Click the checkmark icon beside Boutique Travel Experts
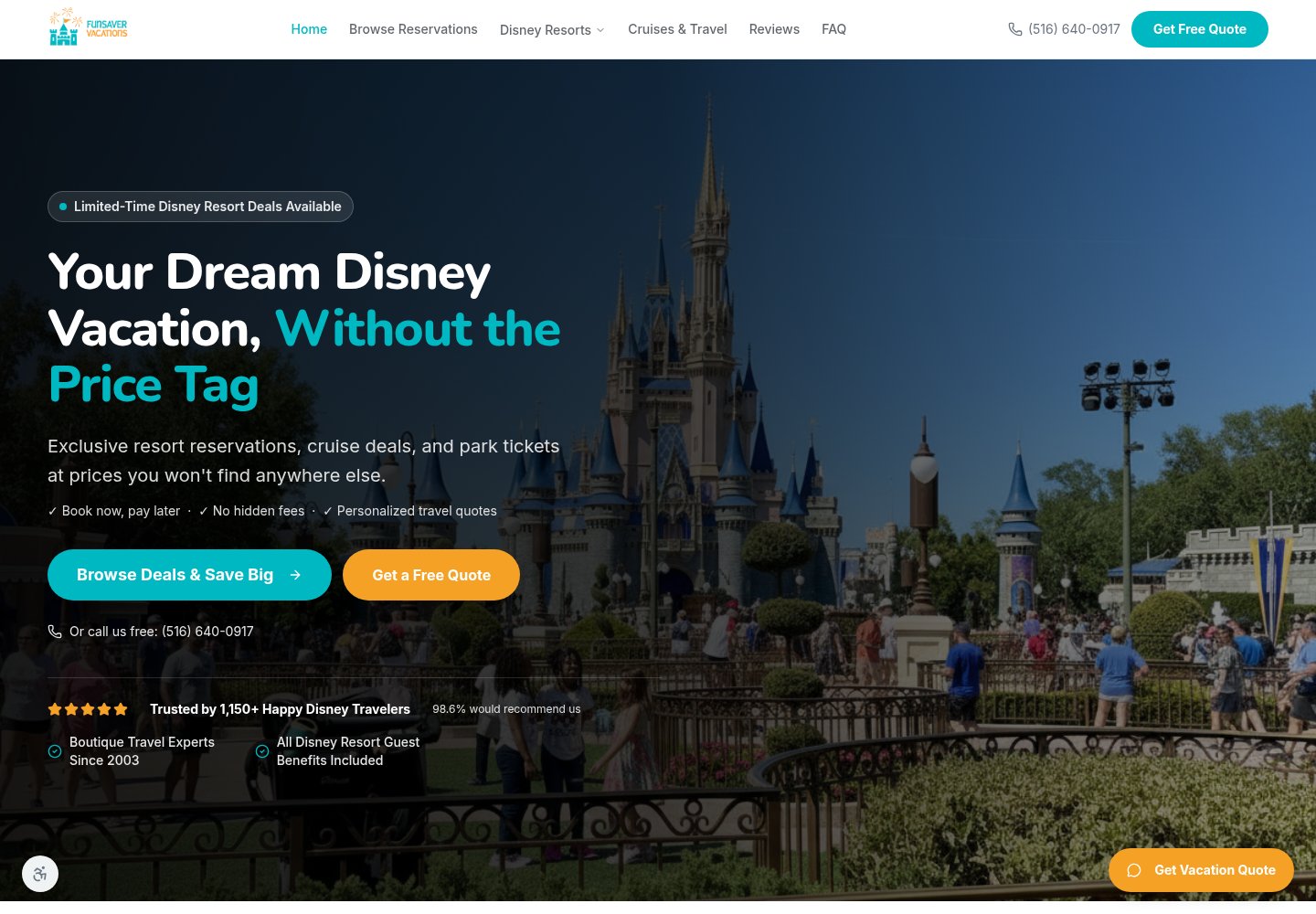Screen dimensions: 1316x914 coord(55,751)
